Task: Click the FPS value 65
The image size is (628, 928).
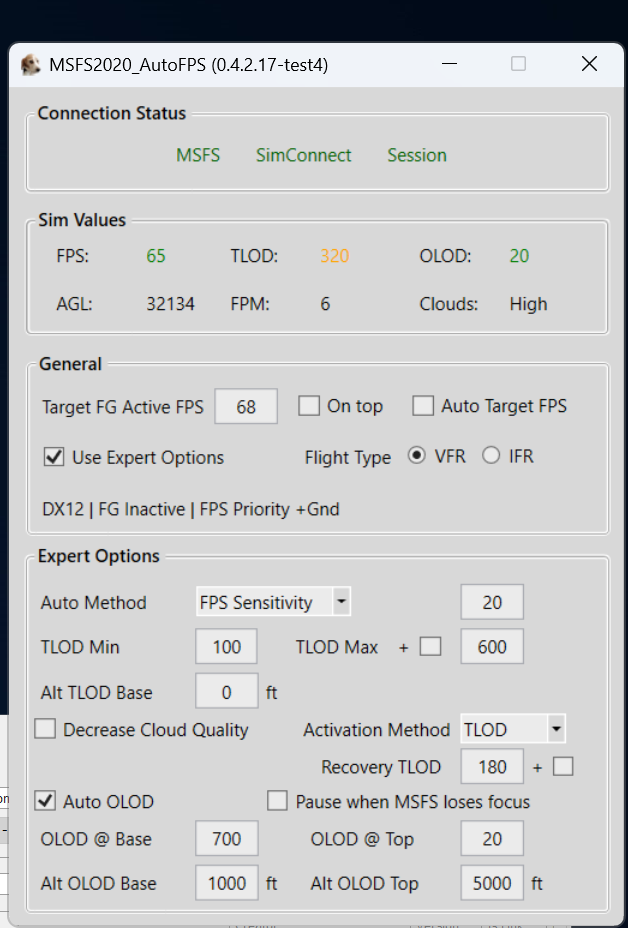Action: click(156, 256)
